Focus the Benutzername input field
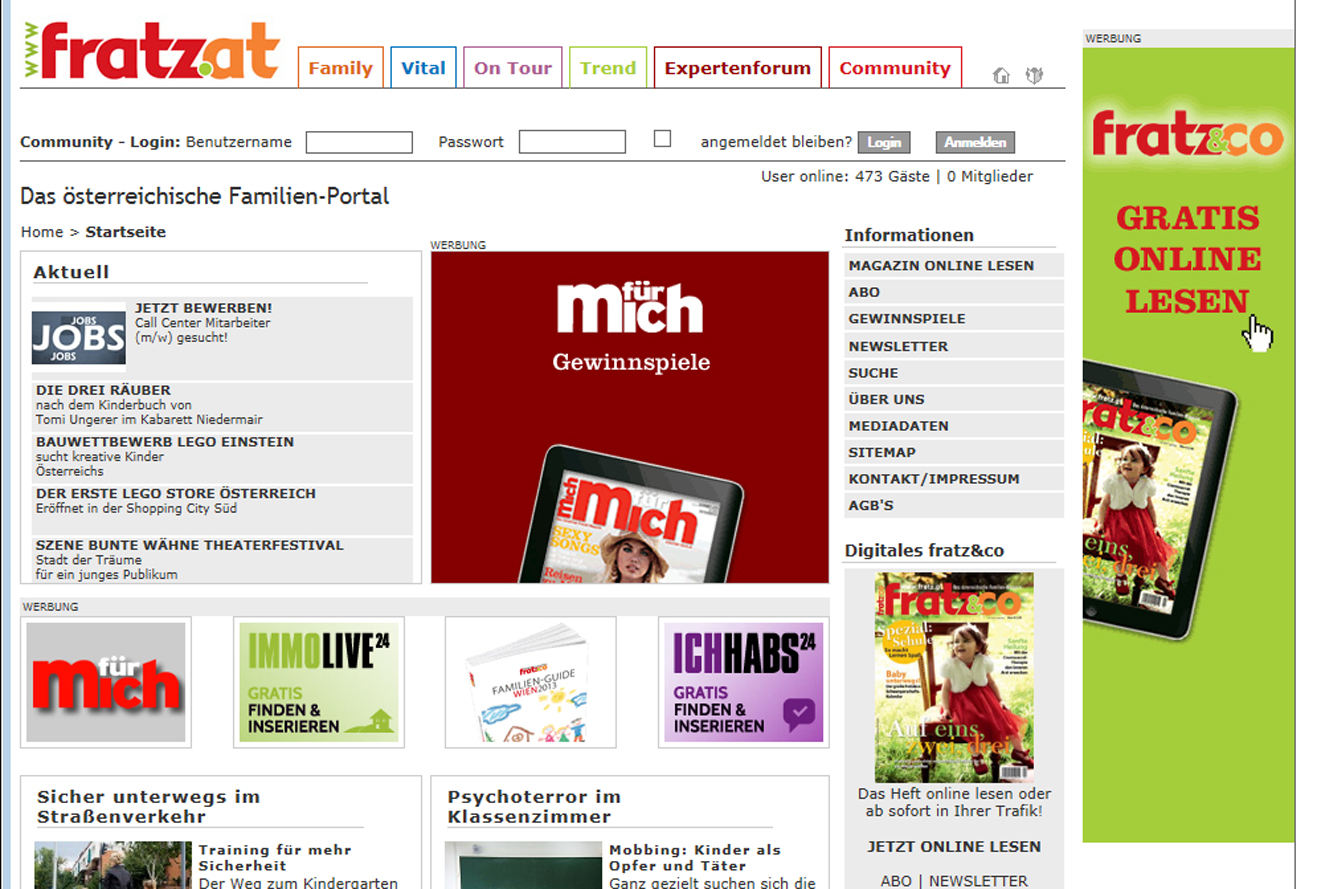 (359, 142)
